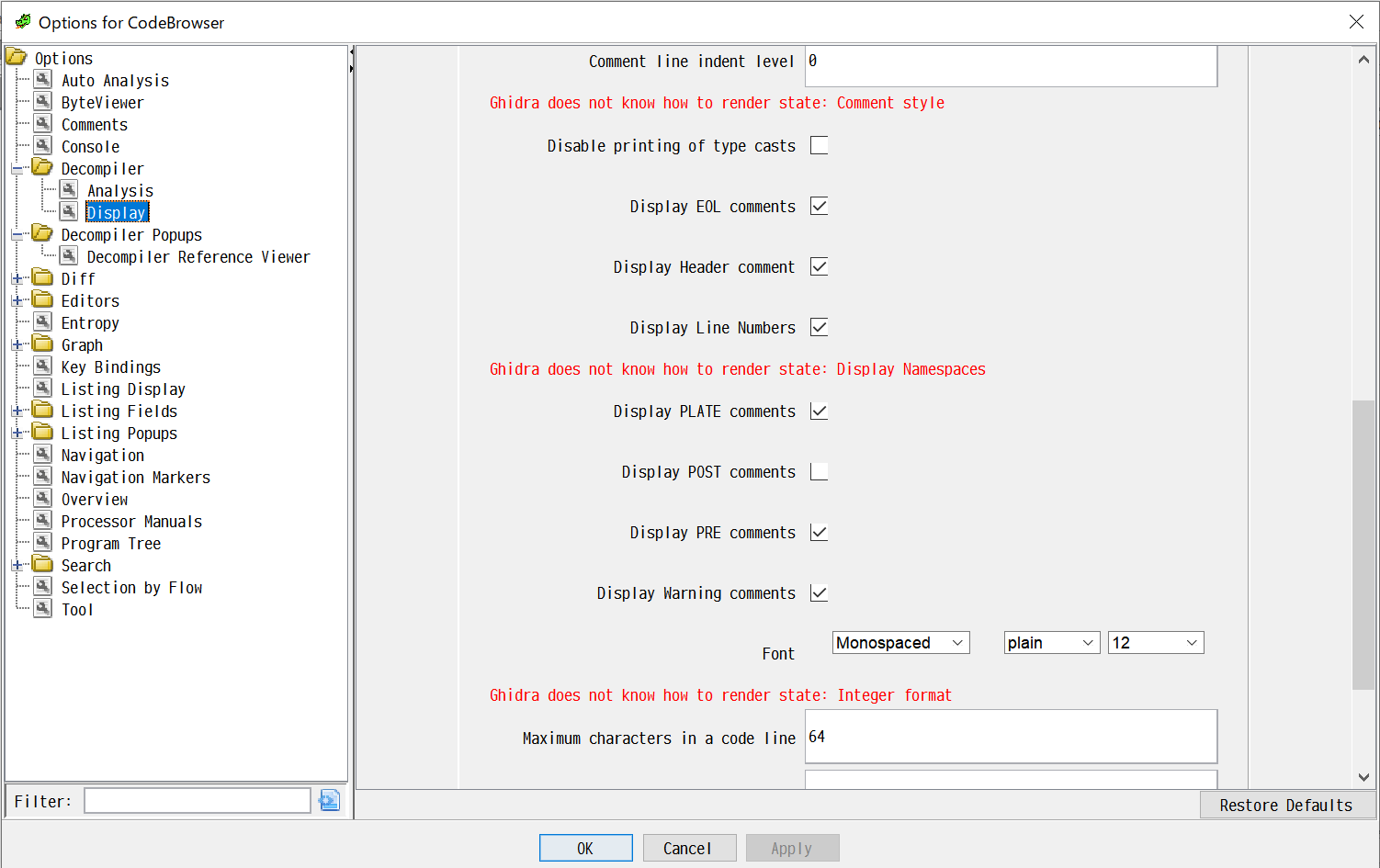Click the Comments options icon
The image size is (1380, 868).
pyautogui.click(x=43, y=124)
